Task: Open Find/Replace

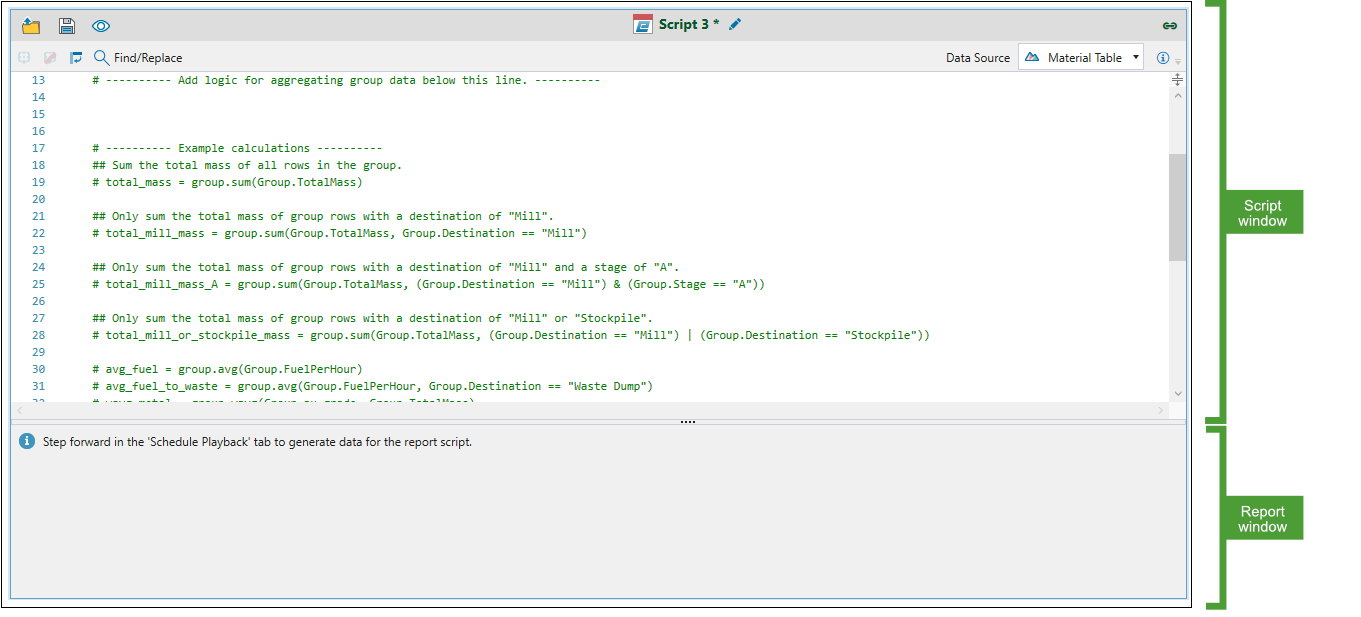Action: click(138, 58)
